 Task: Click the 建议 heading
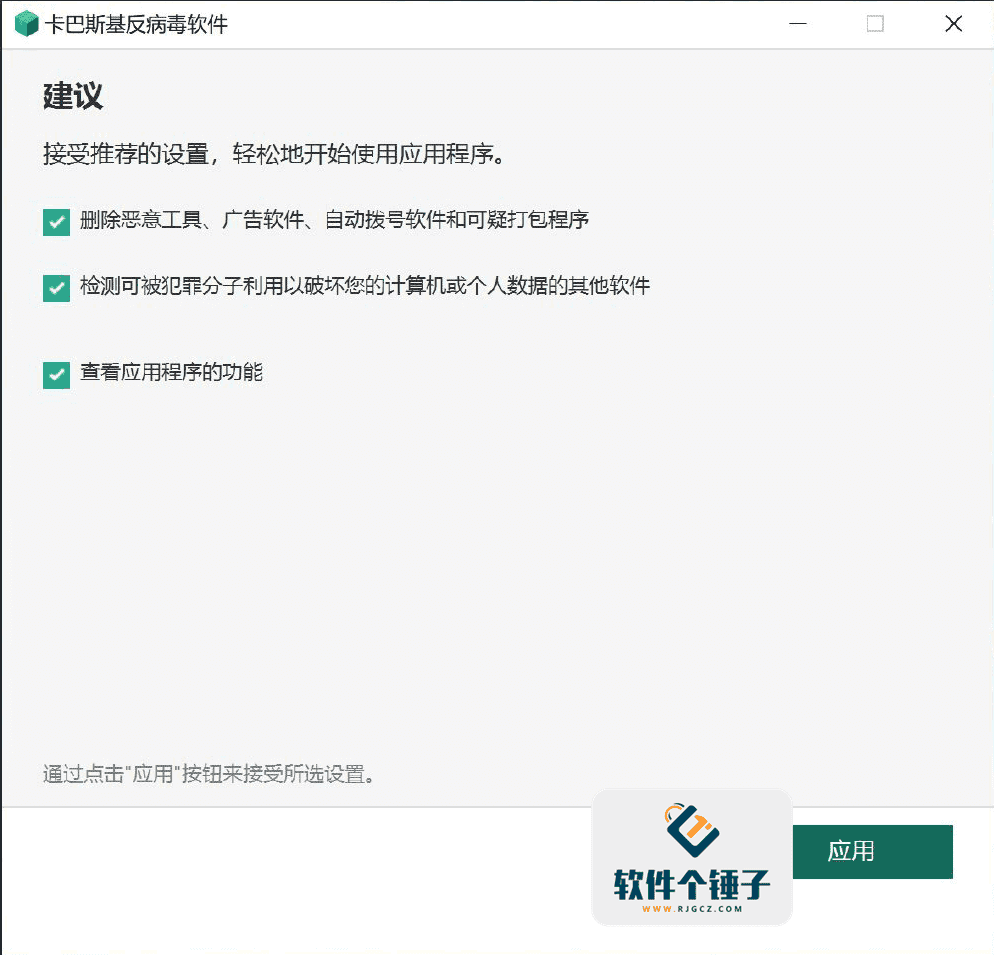tap(73, 97)
